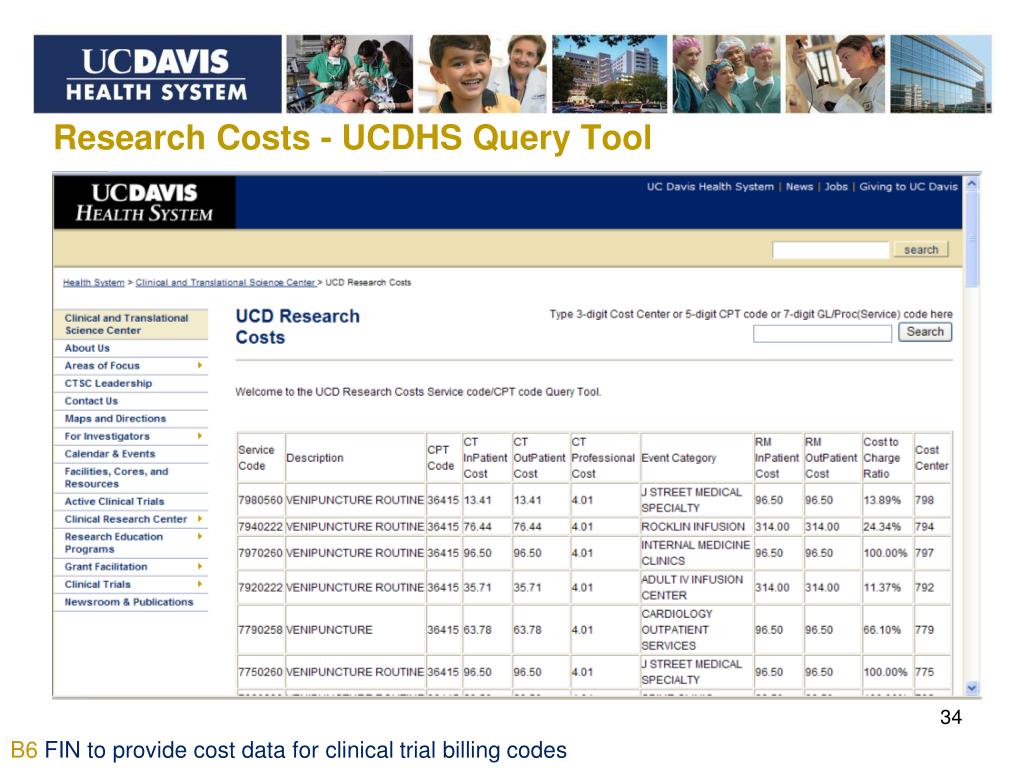1024x768 pixels.
Task: Open Clinical and Translational Science Center breadcrumb
Action: click(x=225, y=283)
